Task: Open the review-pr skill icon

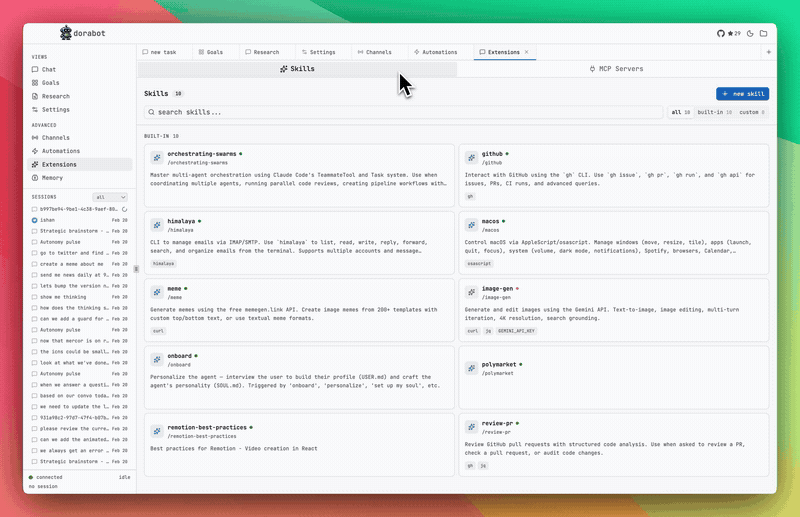Action: tap(471, 427)
